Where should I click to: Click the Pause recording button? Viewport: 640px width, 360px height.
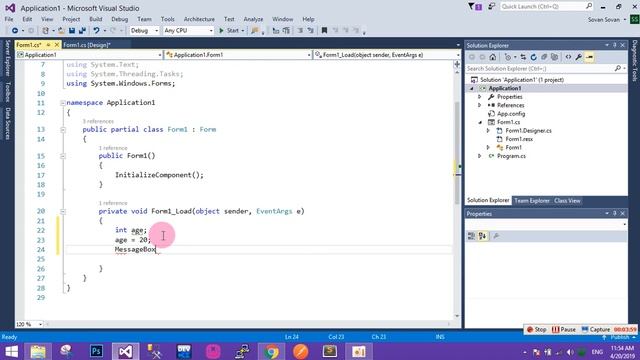click(x=564, y=329)
